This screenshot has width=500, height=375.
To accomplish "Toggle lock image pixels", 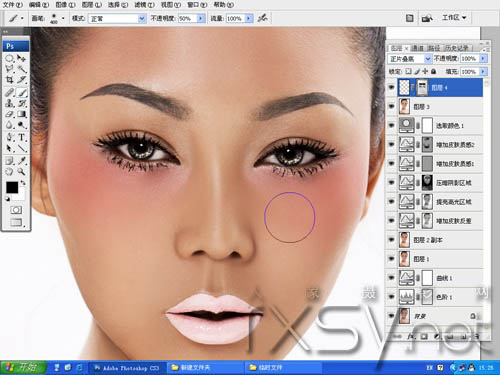I will tap(417, 71).
